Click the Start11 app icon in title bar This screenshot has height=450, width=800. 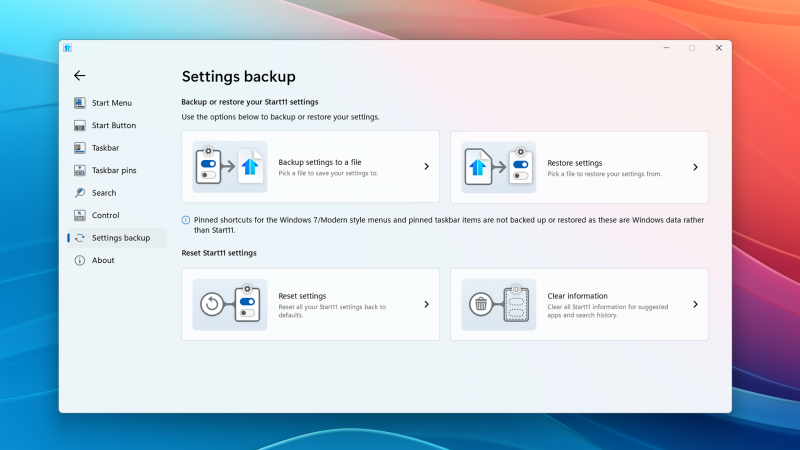point(67,47)
